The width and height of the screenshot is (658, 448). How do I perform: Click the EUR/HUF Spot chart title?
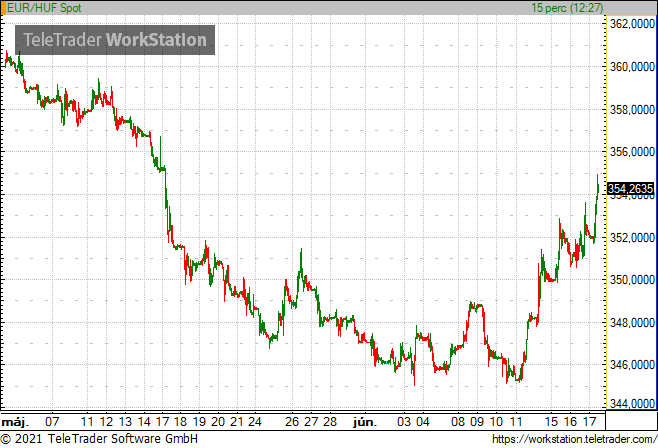[44, 8]
